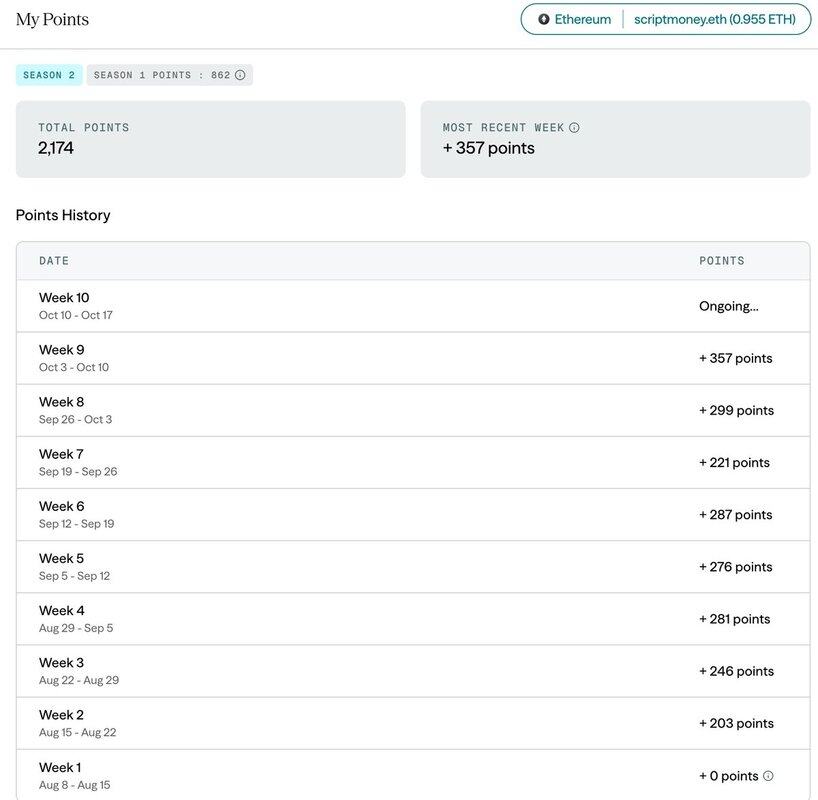Select the Week 9 history row

(x=412, y=358)
